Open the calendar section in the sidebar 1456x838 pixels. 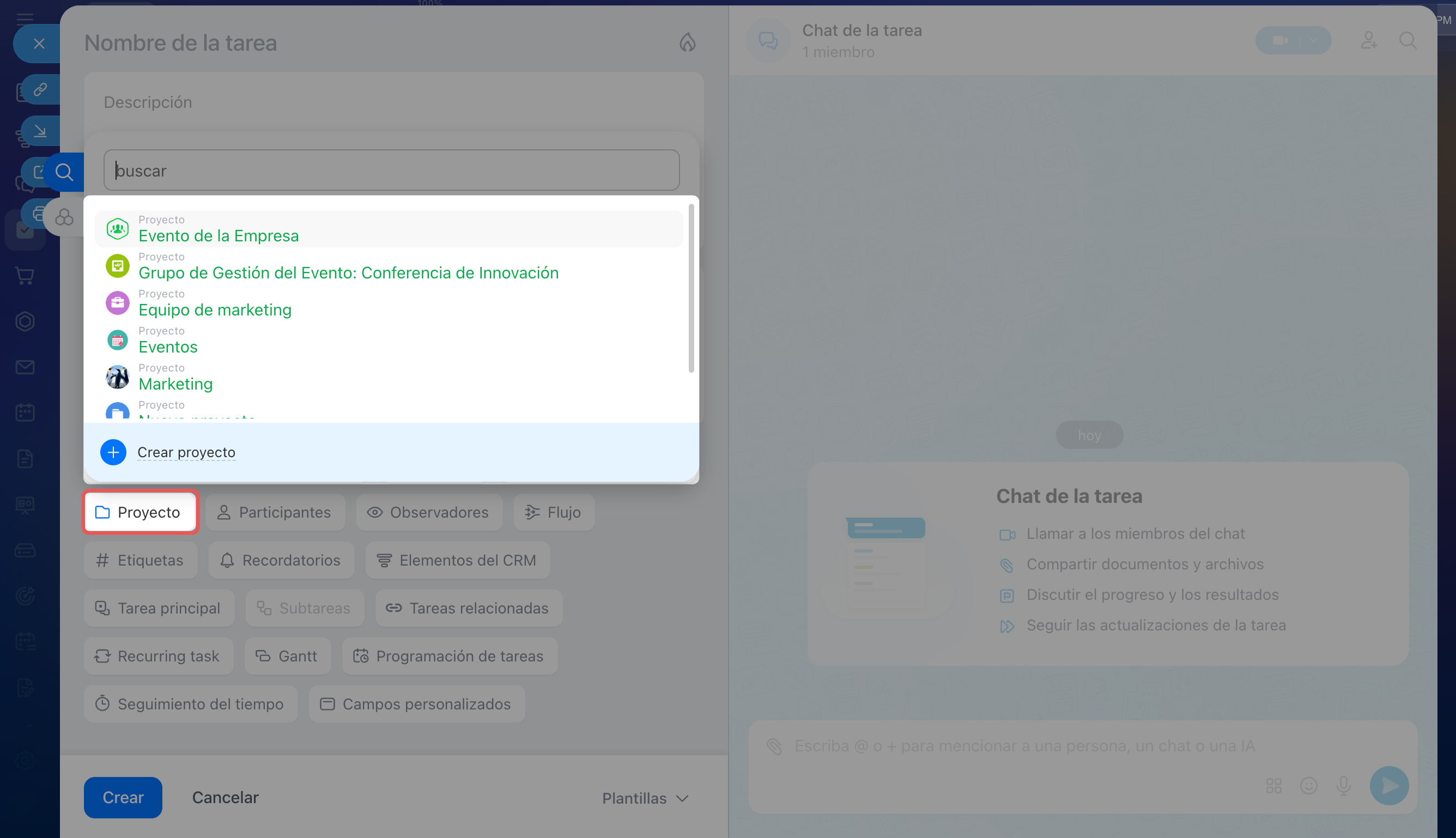point(25,412)
